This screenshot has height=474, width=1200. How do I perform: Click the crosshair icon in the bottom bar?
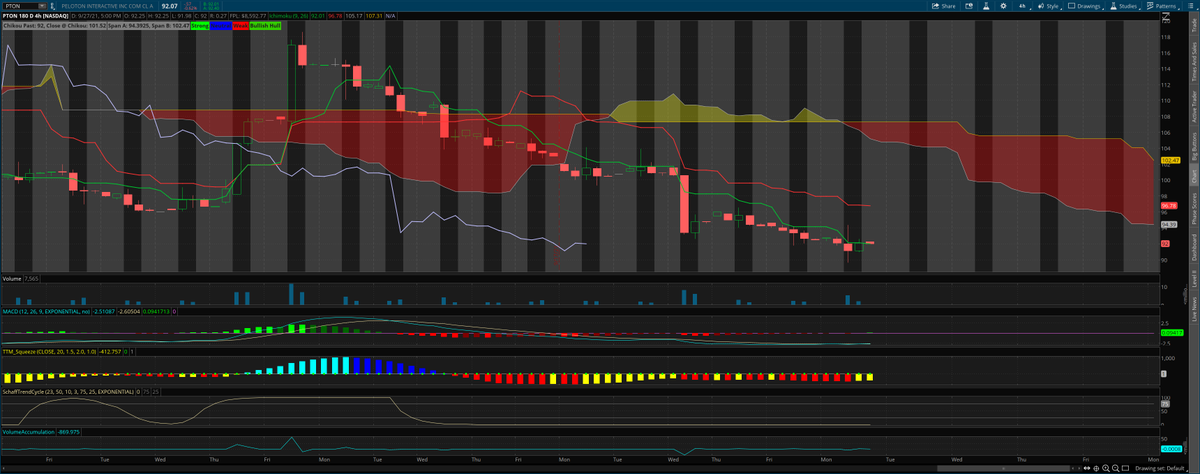1096,468
